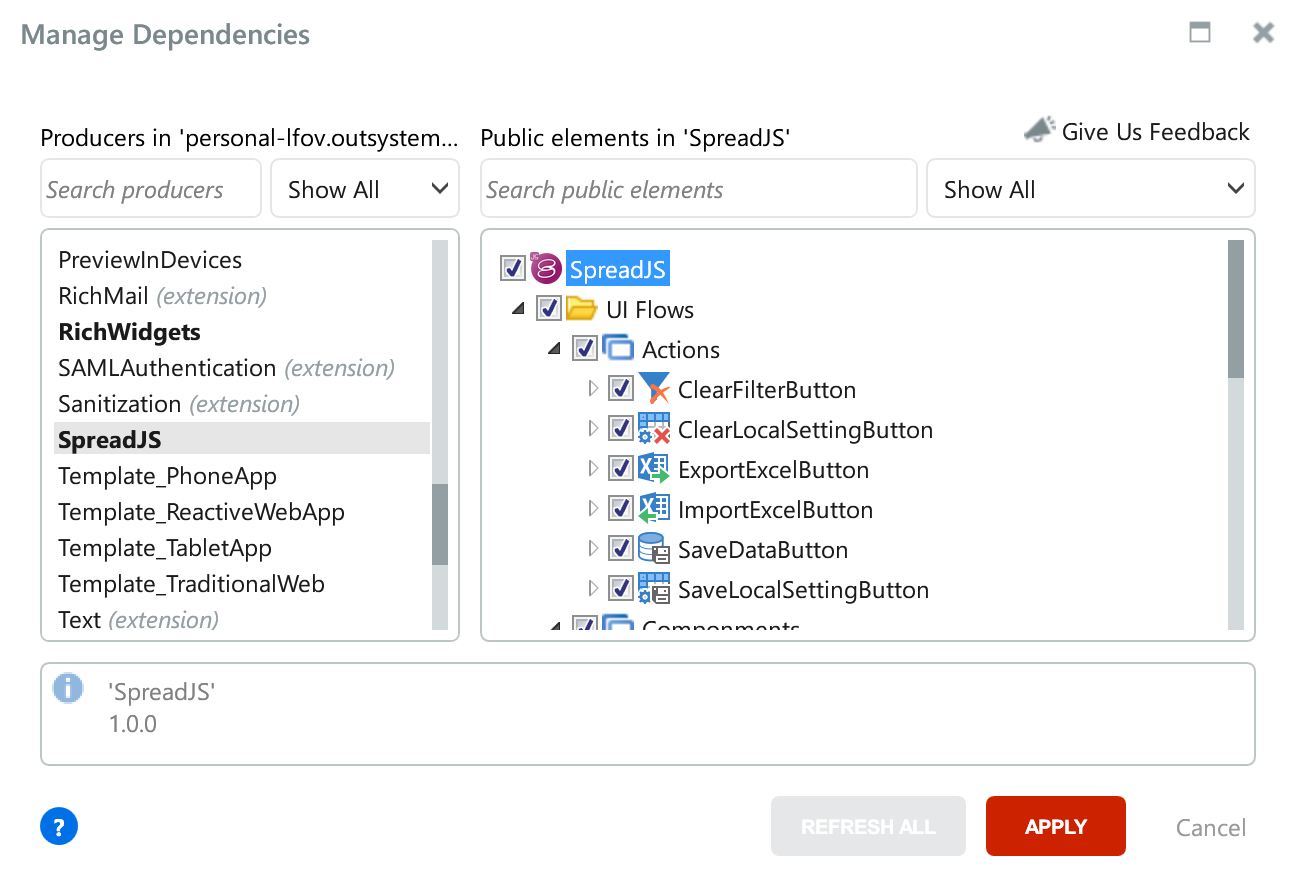Viewport: 1296px width, 876px height.
Task: Open the public elements Show All dropdown
Action: pyautogui.click(x=1091, y=189)
